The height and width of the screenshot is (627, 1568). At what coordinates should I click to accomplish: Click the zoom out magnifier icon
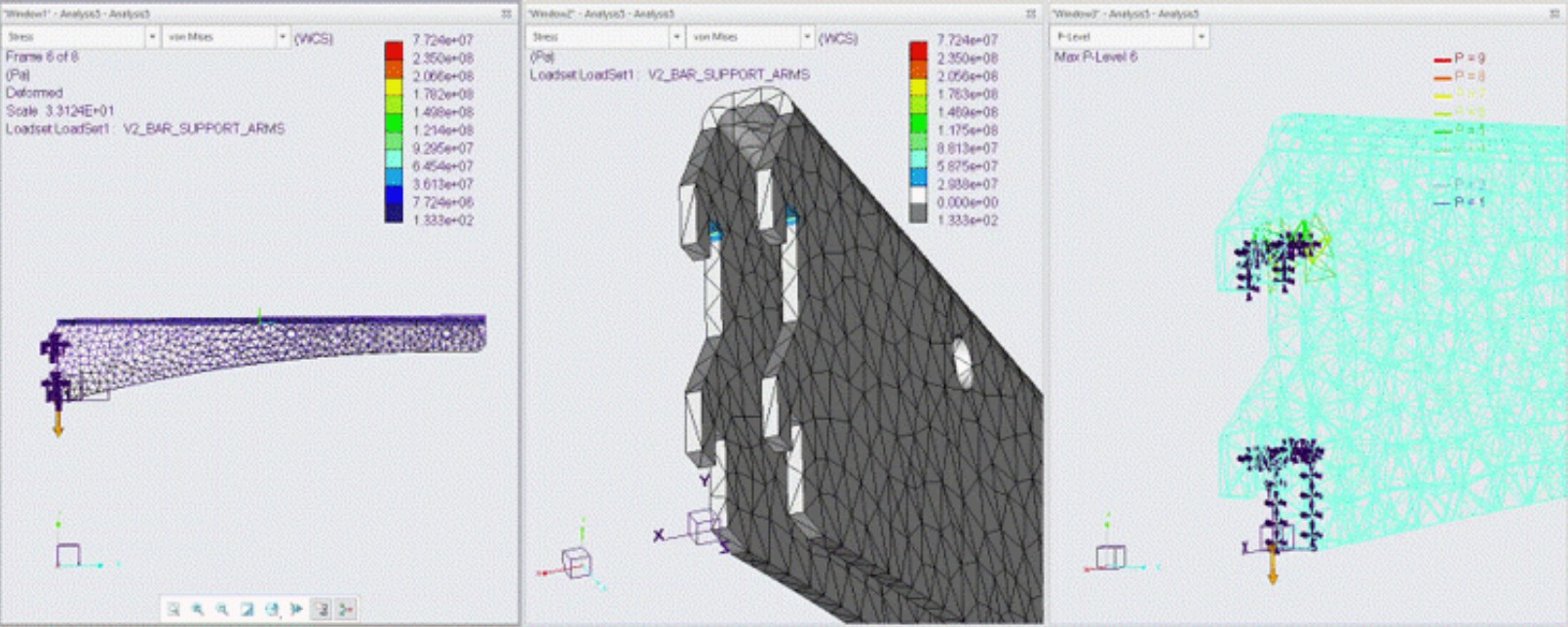click(x=222, y=609)
